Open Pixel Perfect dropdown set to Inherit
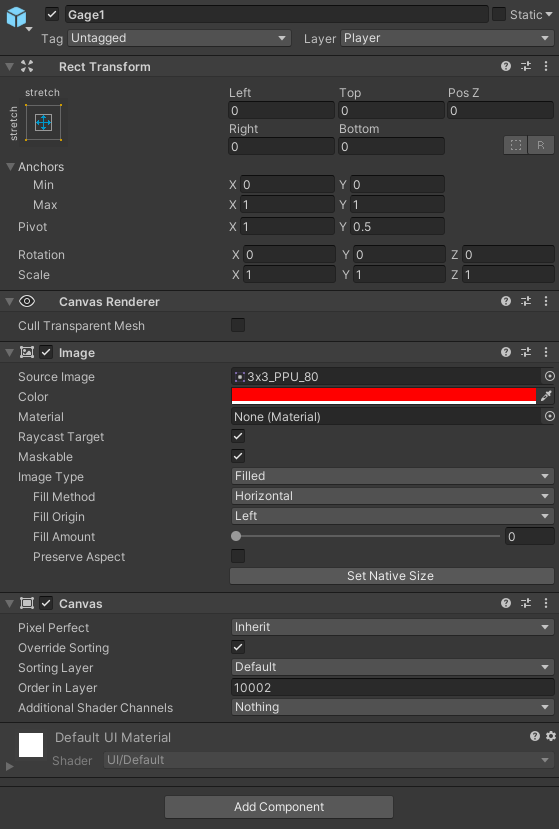The height and width of the screenshot is (829, 559). [392, 627]
